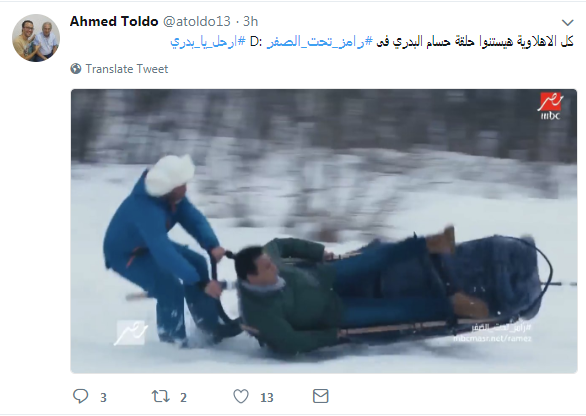This screenshot has height=416, width=586.
Task: Open the hashtag #ارحل_يا_بدري
Action: tap(208, 41)
